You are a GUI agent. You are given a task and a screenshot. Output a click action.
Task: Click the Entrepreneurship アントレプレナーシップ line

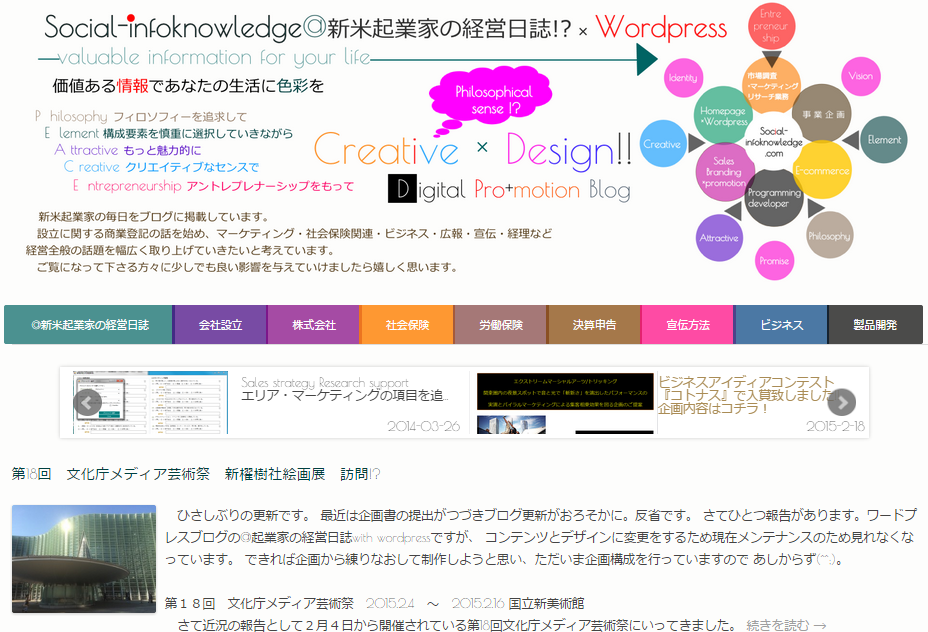(213, 186)
